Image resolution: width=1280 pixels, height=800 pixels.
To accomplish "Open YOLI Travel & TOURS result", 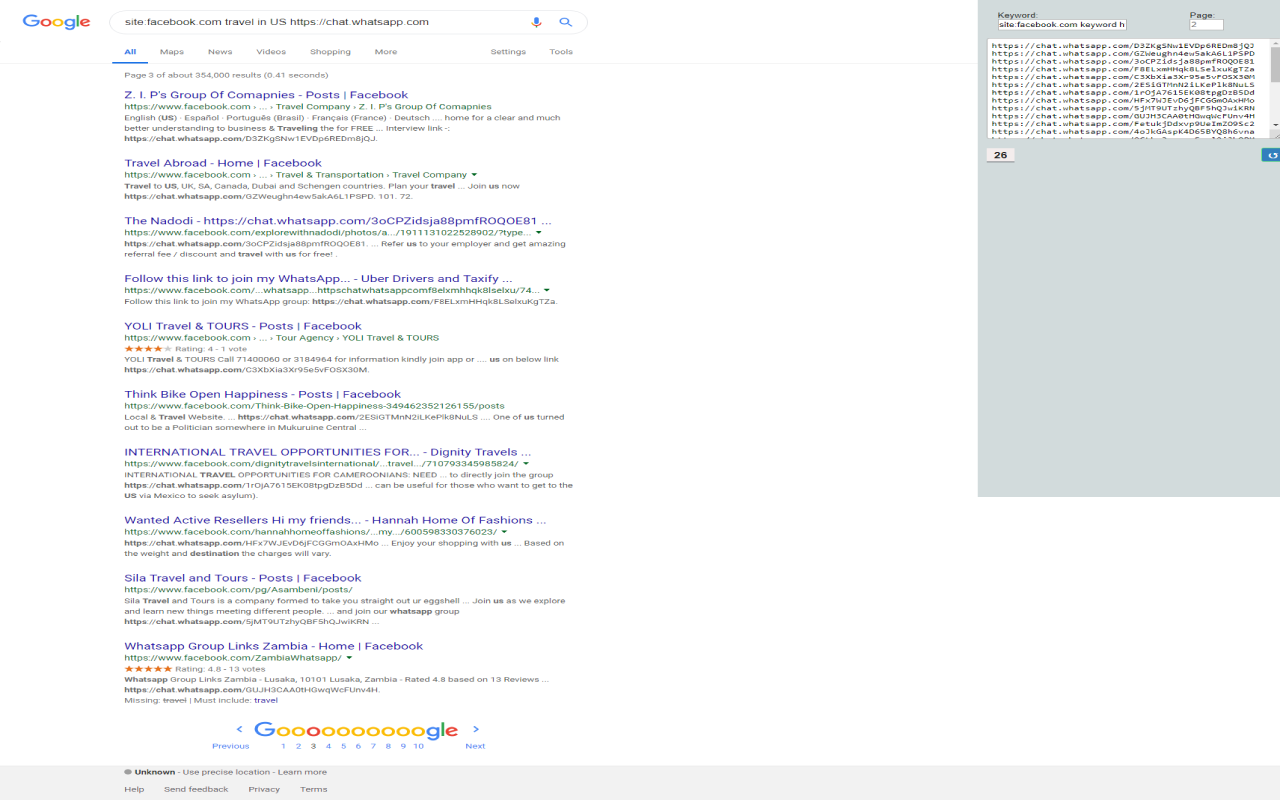I will click(243, 326).
